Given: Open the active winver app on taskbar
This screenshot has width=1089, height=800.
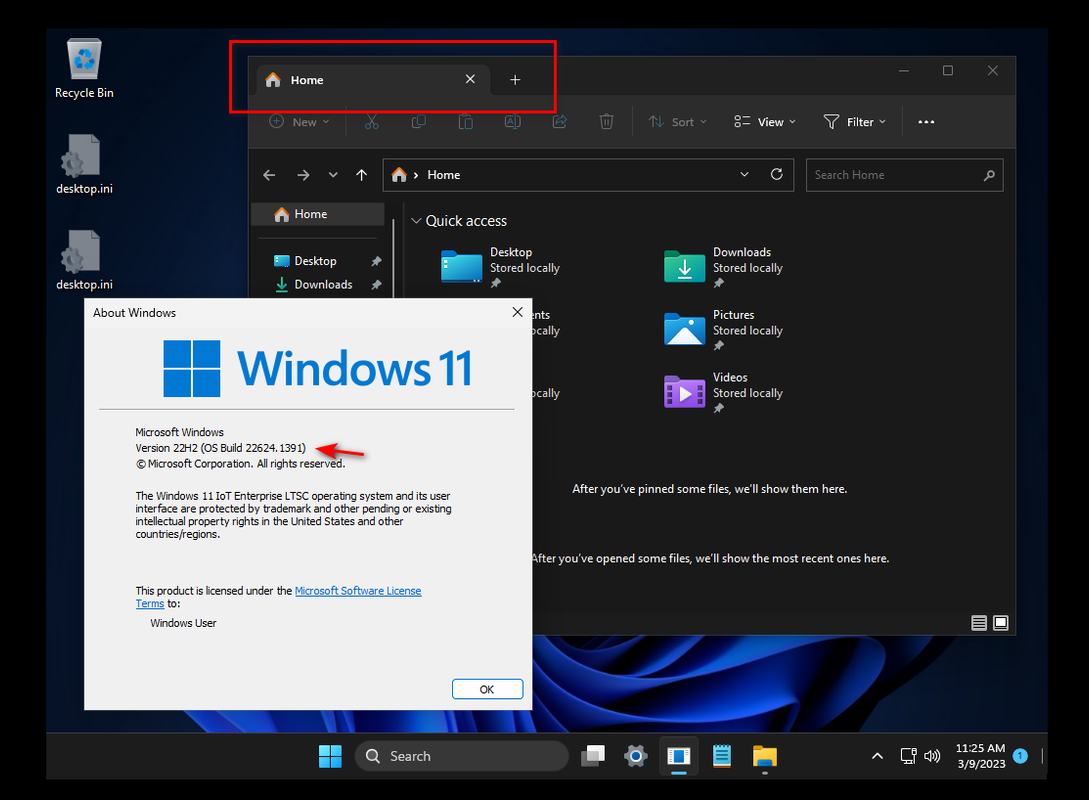Looking at the screenshot, I should [x=679, y=756].
